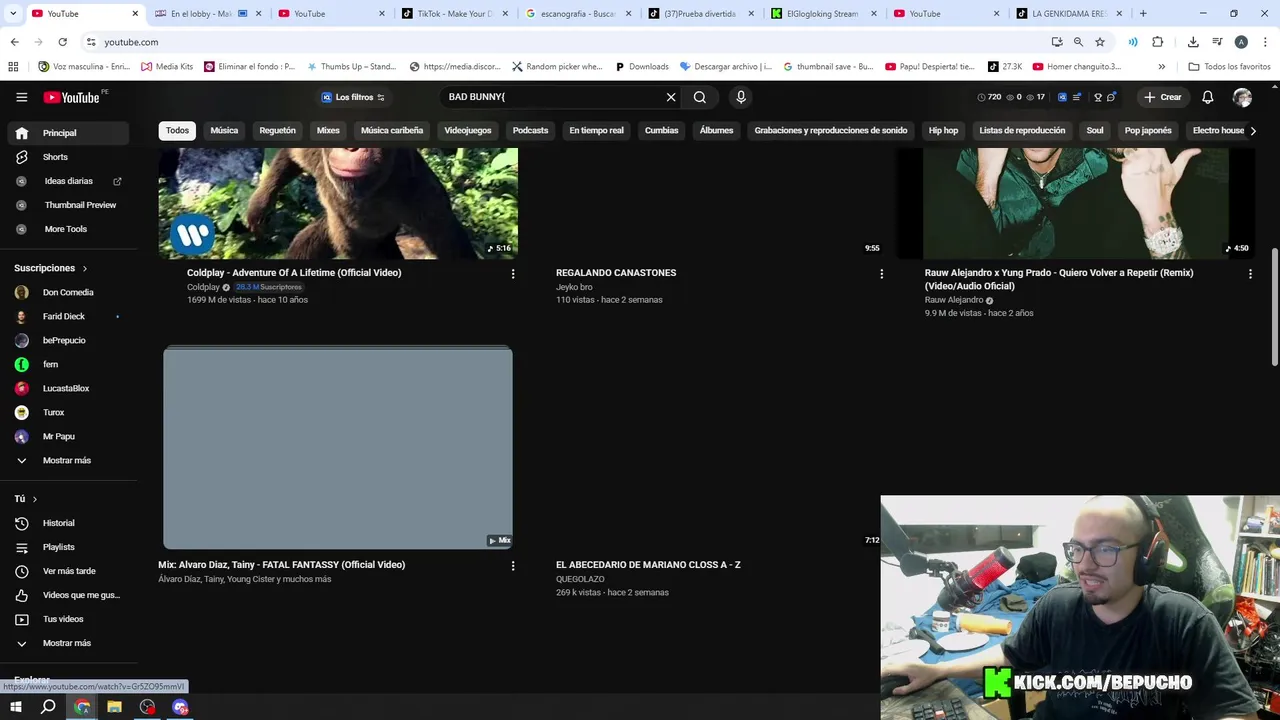Select the Reguetón filter chip

(x=277, y=130)
